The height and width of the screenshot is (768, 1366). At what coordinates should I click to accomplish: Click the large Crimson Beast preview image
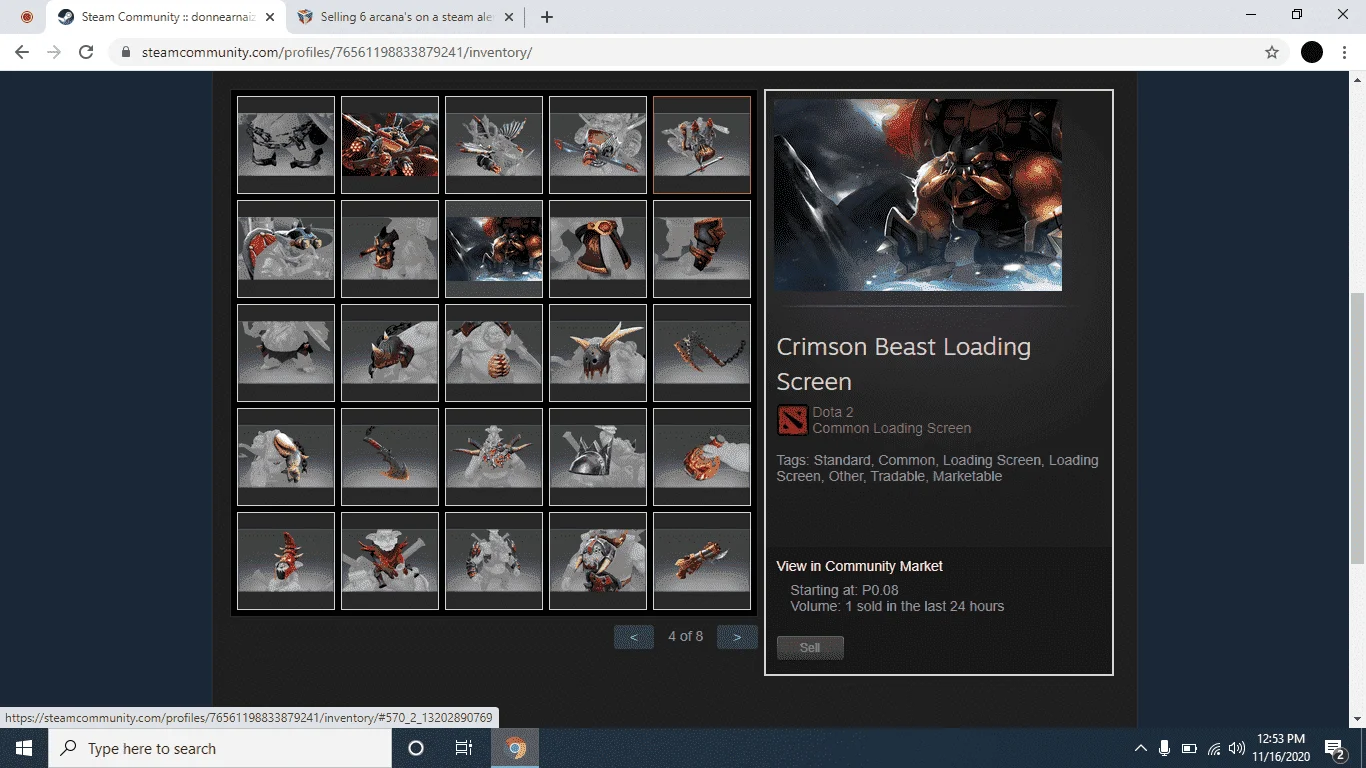click(x=918, y=195)
